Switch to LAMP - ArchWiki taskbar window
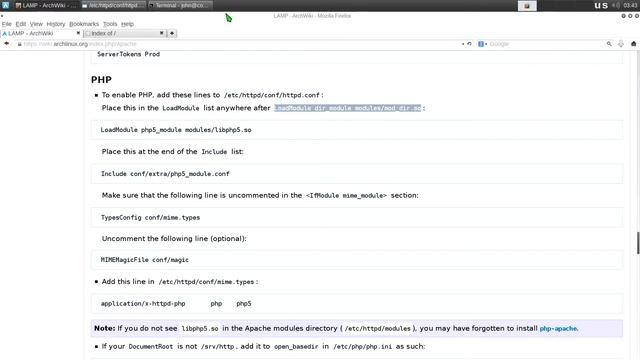The image size is (640, 360). pos(46,5)
